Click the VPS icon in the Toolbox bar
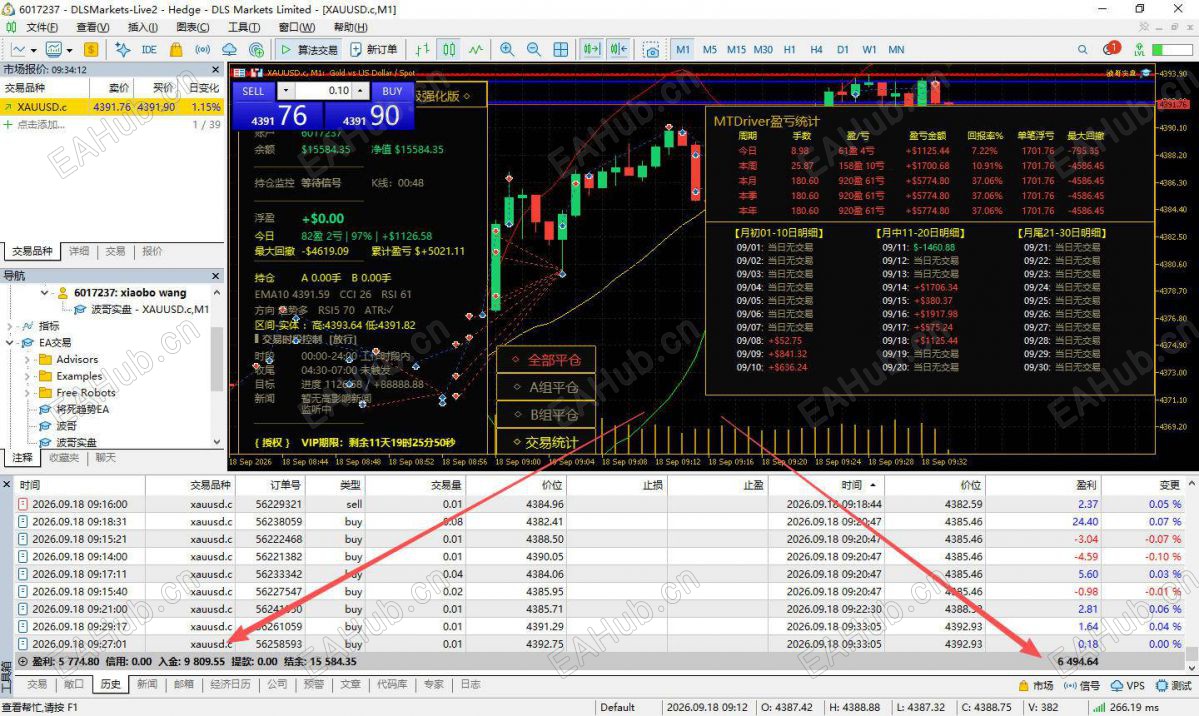Image resolution: width=1199 pixels, height=716 pixels. click(1128, 685)
